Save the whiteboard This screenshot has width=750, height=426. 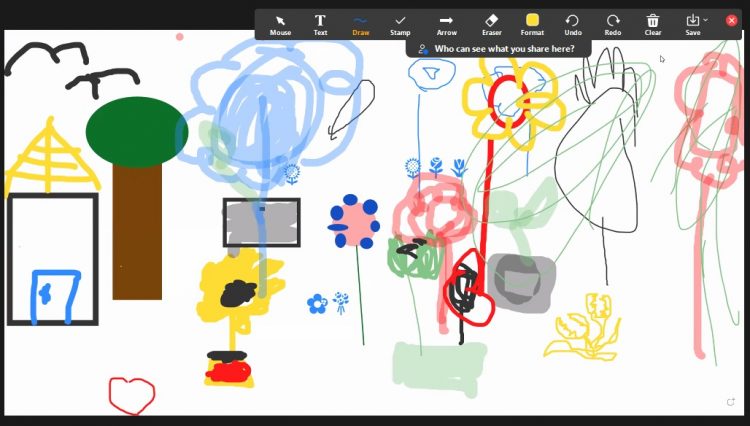tap(692, 25)
